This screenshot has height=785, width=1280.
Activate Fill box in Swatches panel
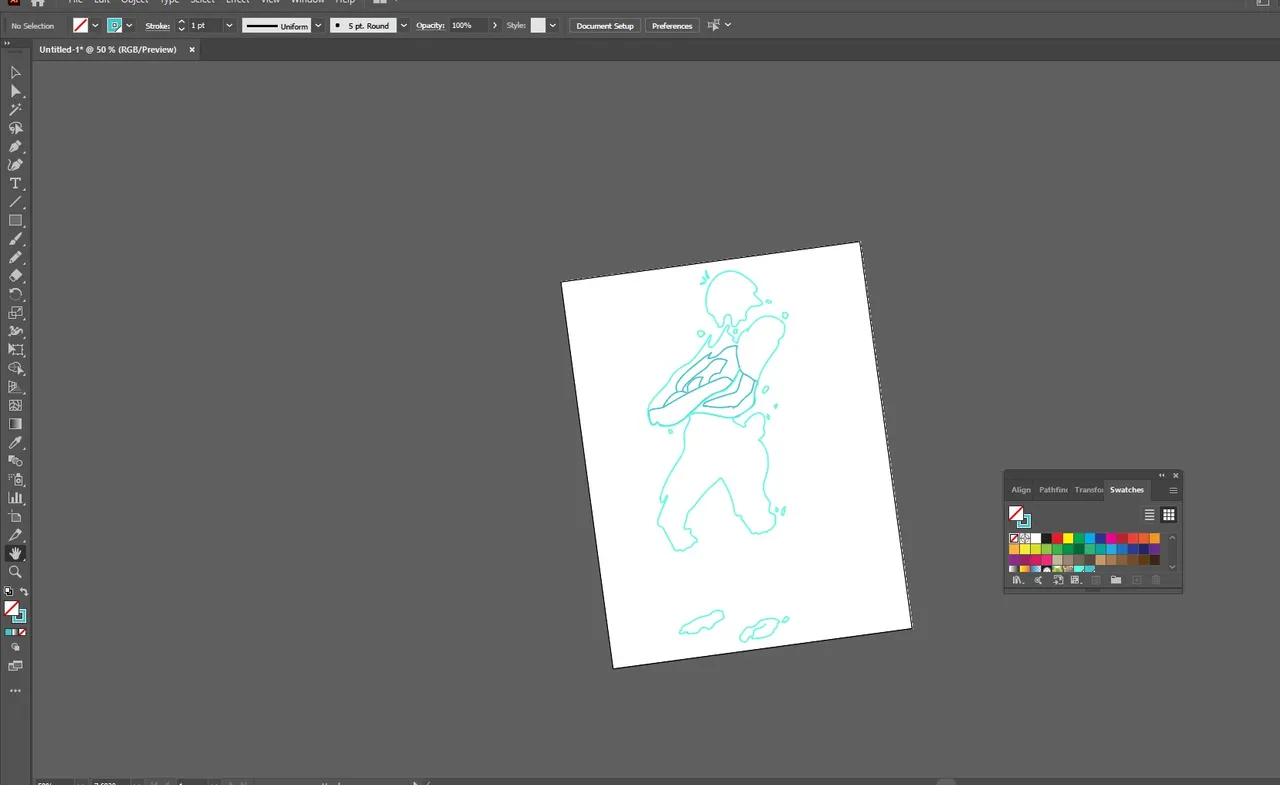click(1016, 513)
